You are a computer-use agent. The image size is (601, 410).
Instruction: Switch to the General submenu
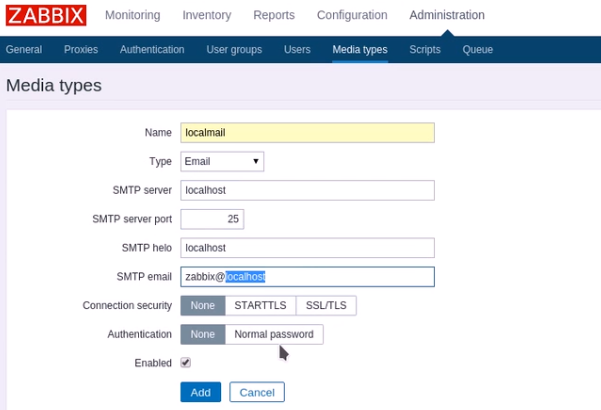tap(24, 49)
